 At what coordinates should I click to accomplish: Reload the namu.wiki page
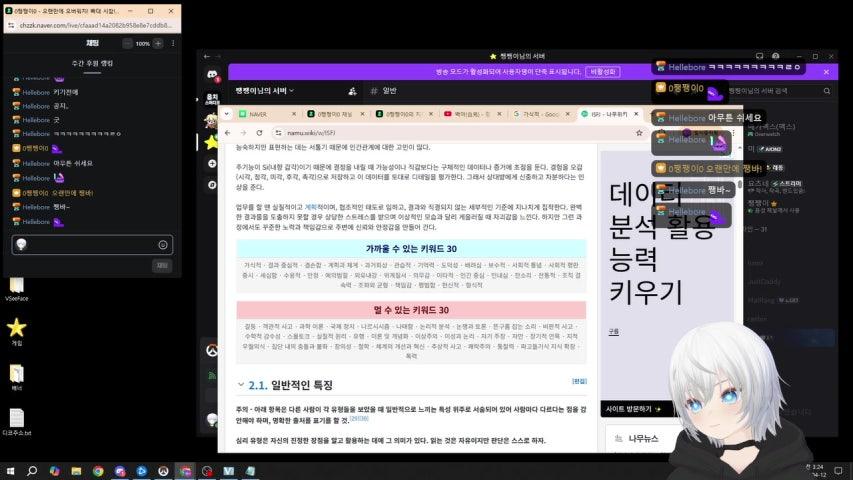(257, 132)
